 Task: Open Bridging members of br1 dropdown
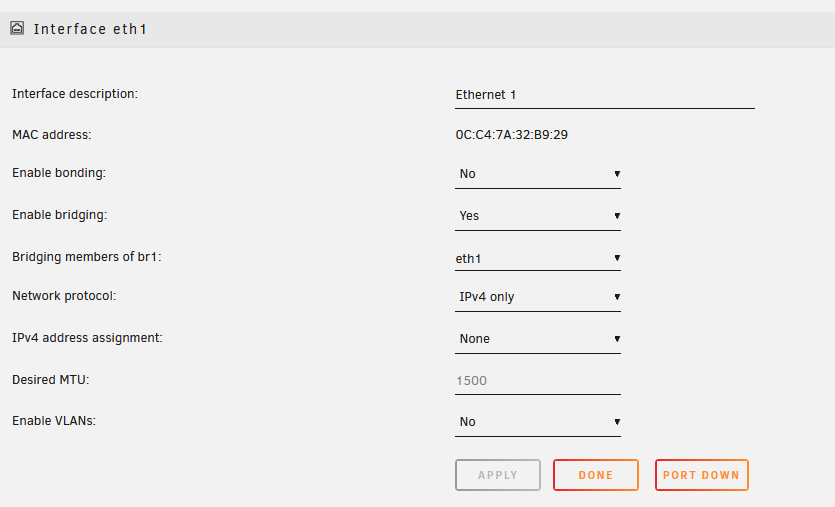538,258
